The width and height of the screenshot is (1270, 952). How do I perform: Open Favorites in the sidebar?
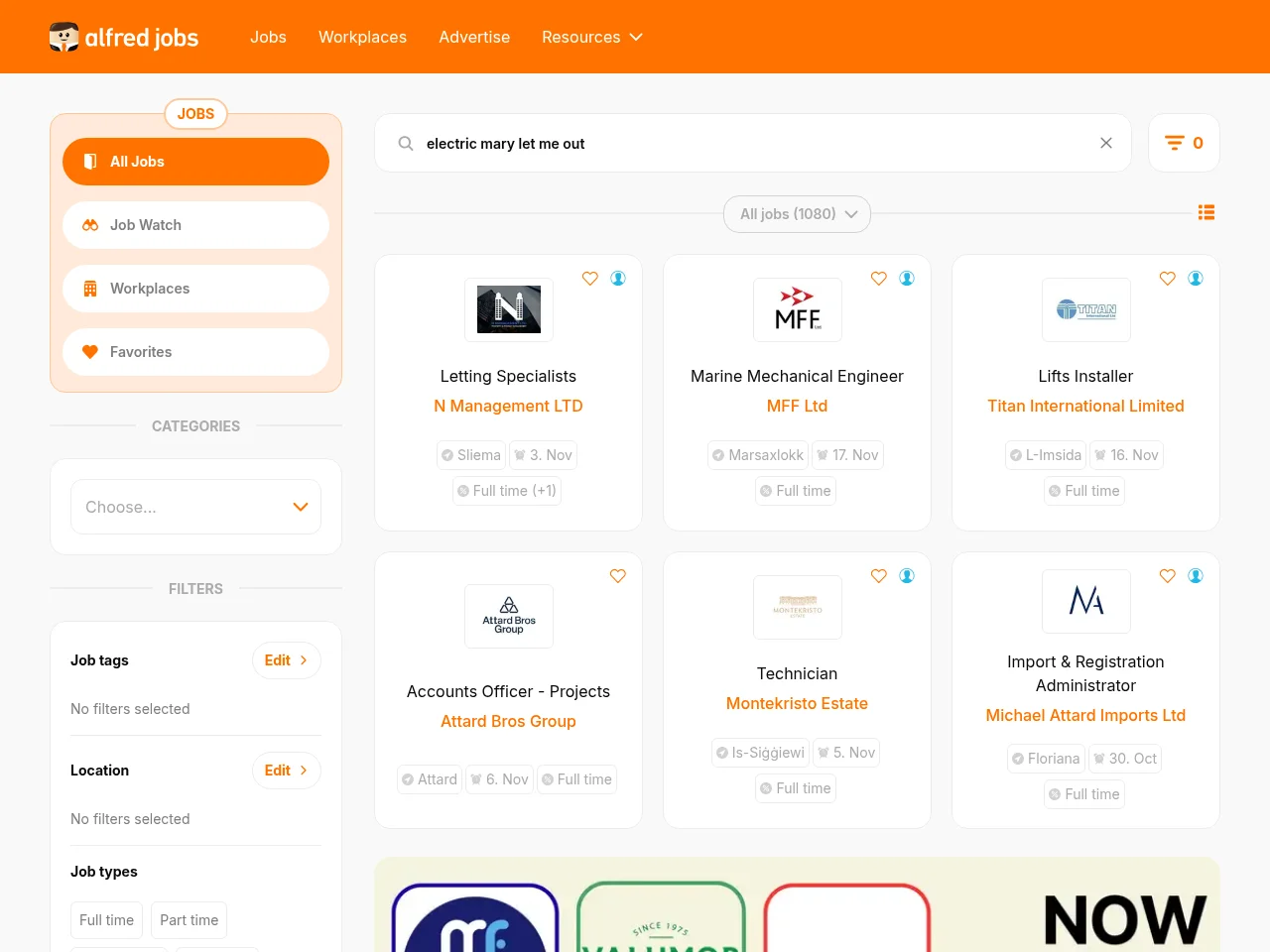click(195, 352)
